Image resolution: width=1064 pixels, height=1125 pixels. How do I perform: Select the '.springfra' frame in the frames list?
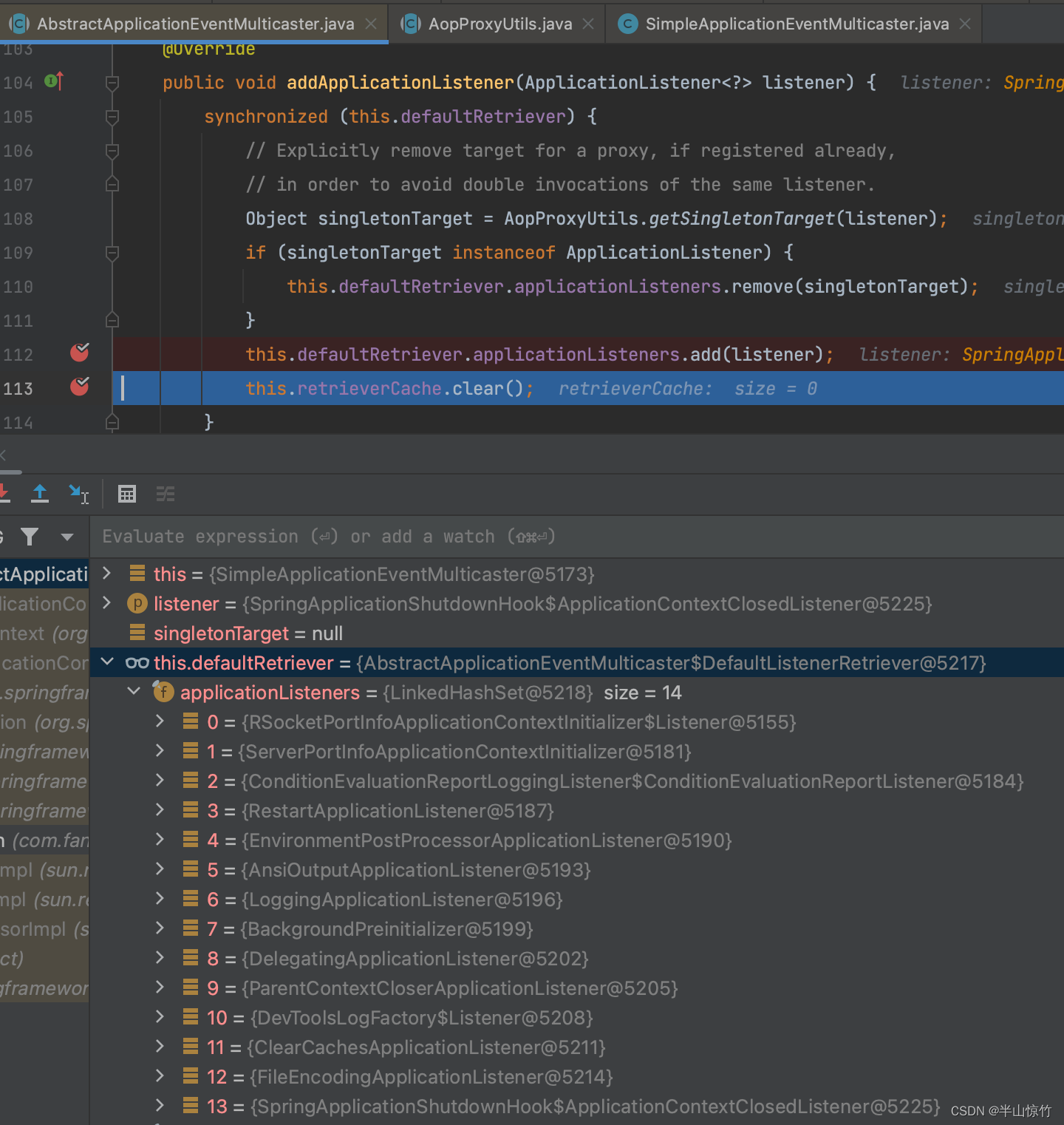(44, 693)
